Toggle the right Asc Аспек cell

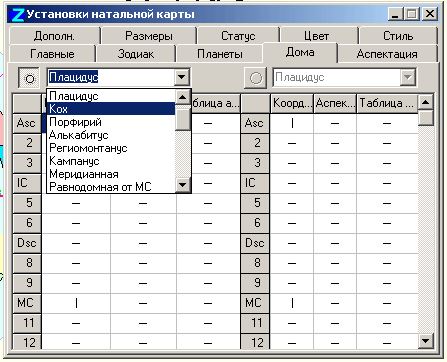(x=335, y=123)
